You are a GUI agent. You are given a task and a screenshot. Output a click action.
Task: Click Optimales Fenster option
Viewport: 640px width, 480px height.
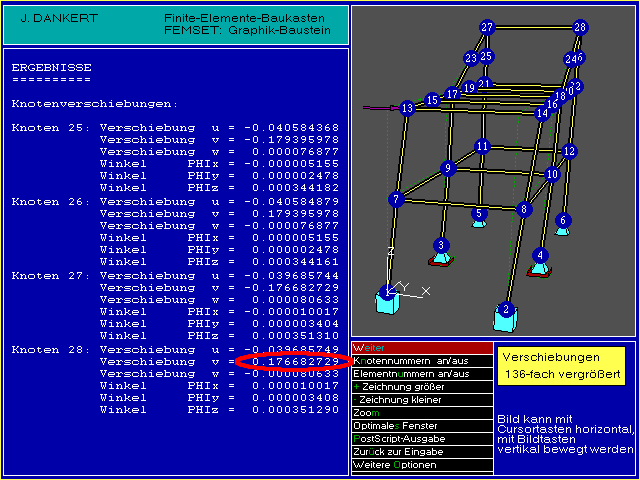(423, 426)
